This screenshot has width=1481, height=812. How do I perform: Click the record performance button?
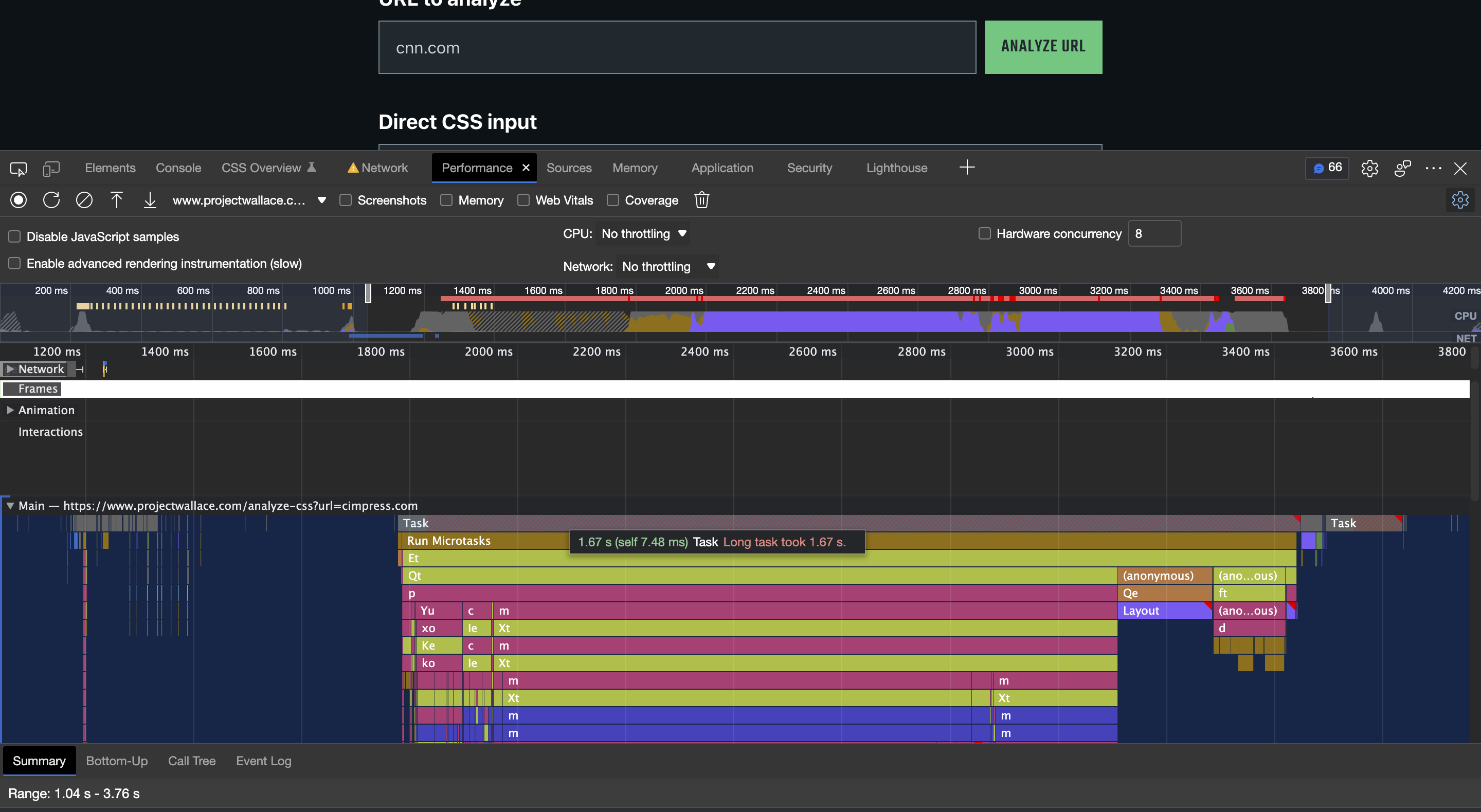point(19,200)
